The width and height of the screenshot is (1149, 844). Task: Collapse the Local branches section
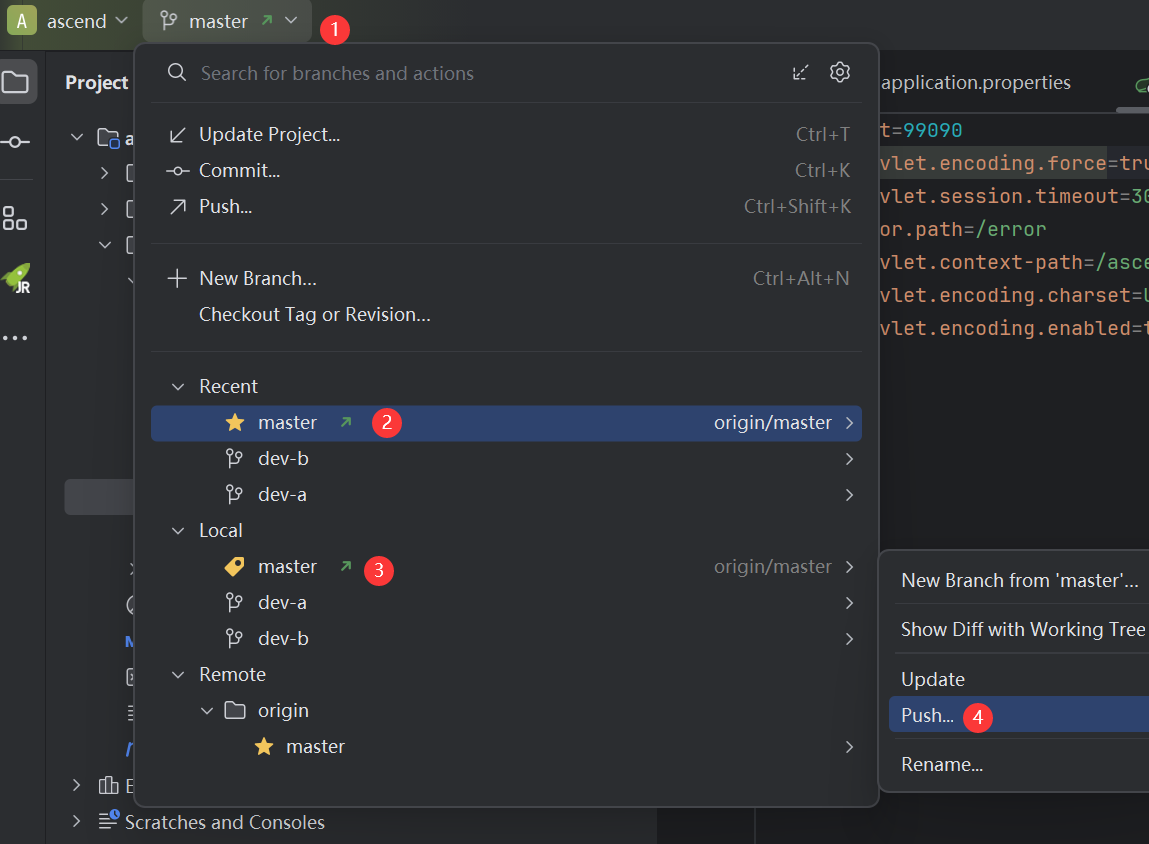coord(178,531)
